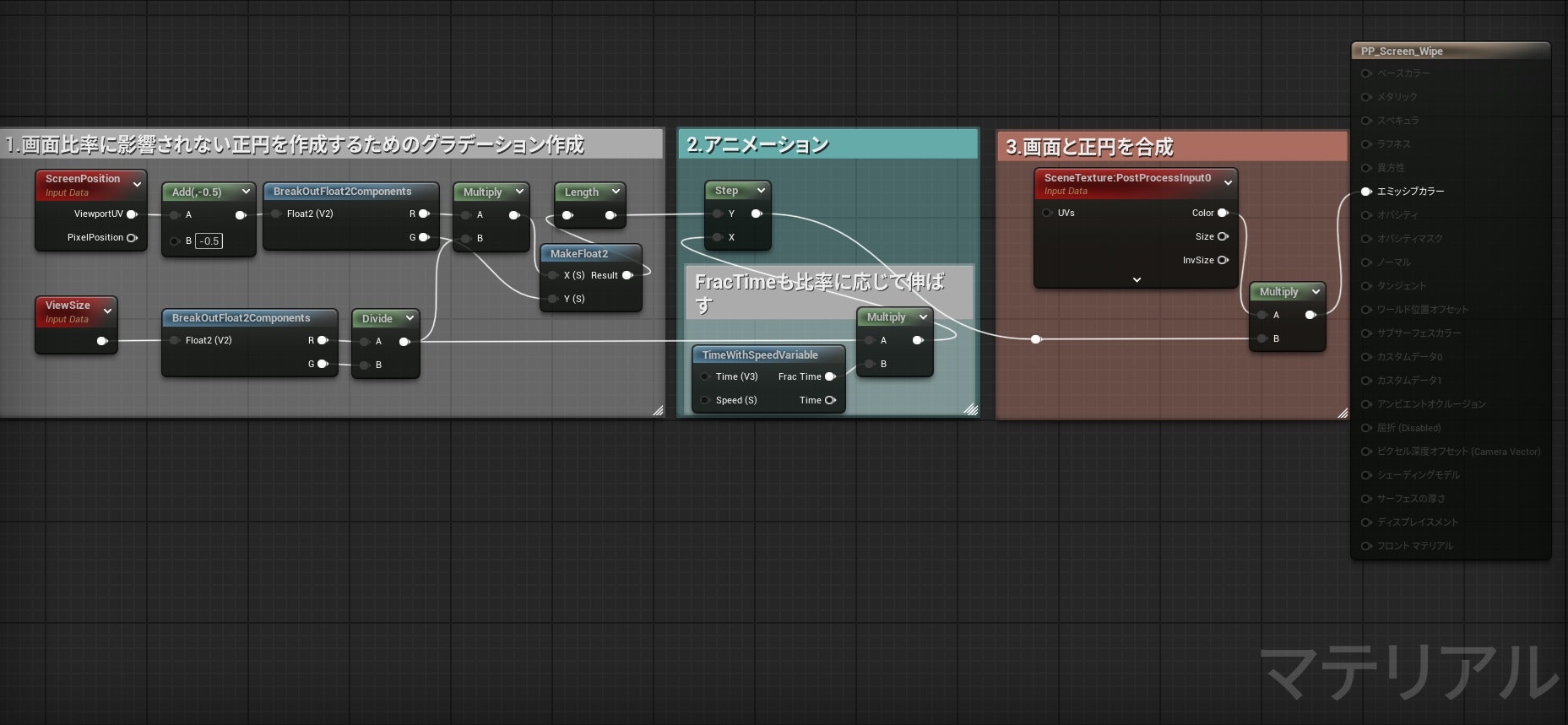Screen dimensions: 1568x725
Task: Click the R output pin of upper BreakOutFloat2Components
Action: click(424, 214)
